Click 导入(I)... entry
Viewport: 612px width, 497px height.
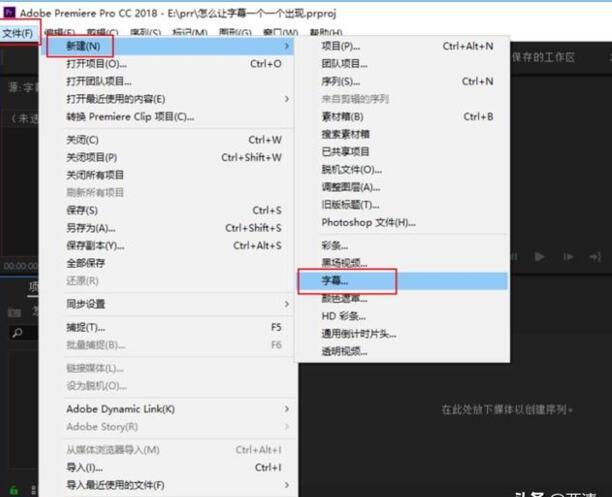click(168, 467)
